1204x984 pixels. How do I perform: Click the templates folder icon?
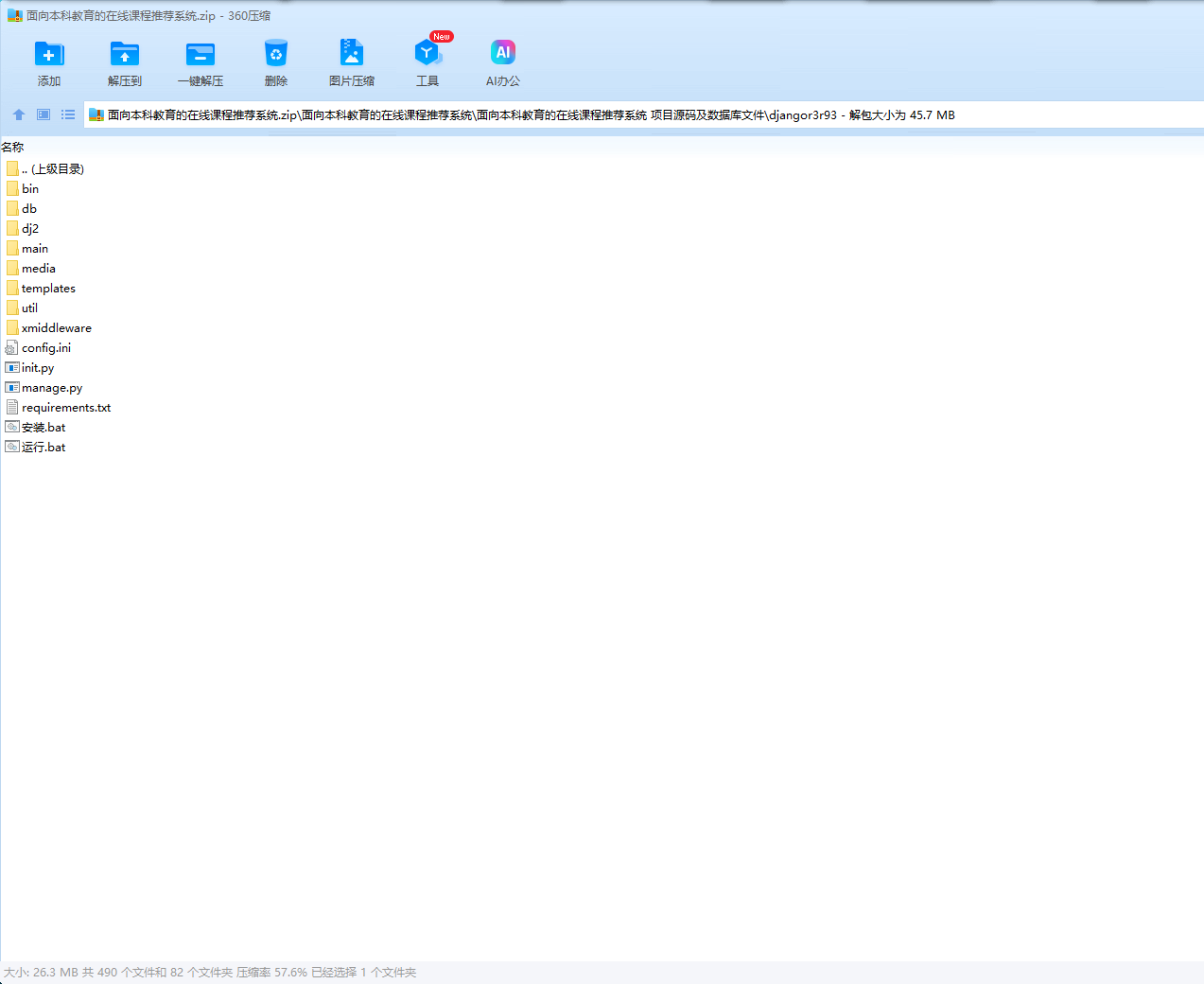pyautogui.click(x=12, y=288)
